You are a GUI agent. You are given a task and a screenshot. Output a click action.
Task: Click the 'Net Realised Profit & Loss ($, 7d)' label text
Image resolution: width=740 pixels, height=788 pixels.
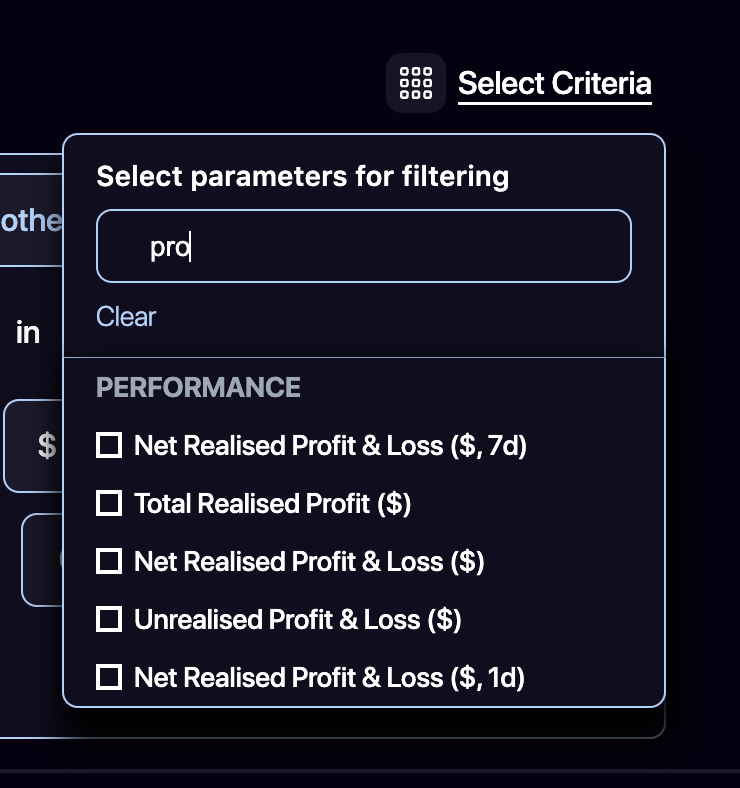(x=330, y=445)
